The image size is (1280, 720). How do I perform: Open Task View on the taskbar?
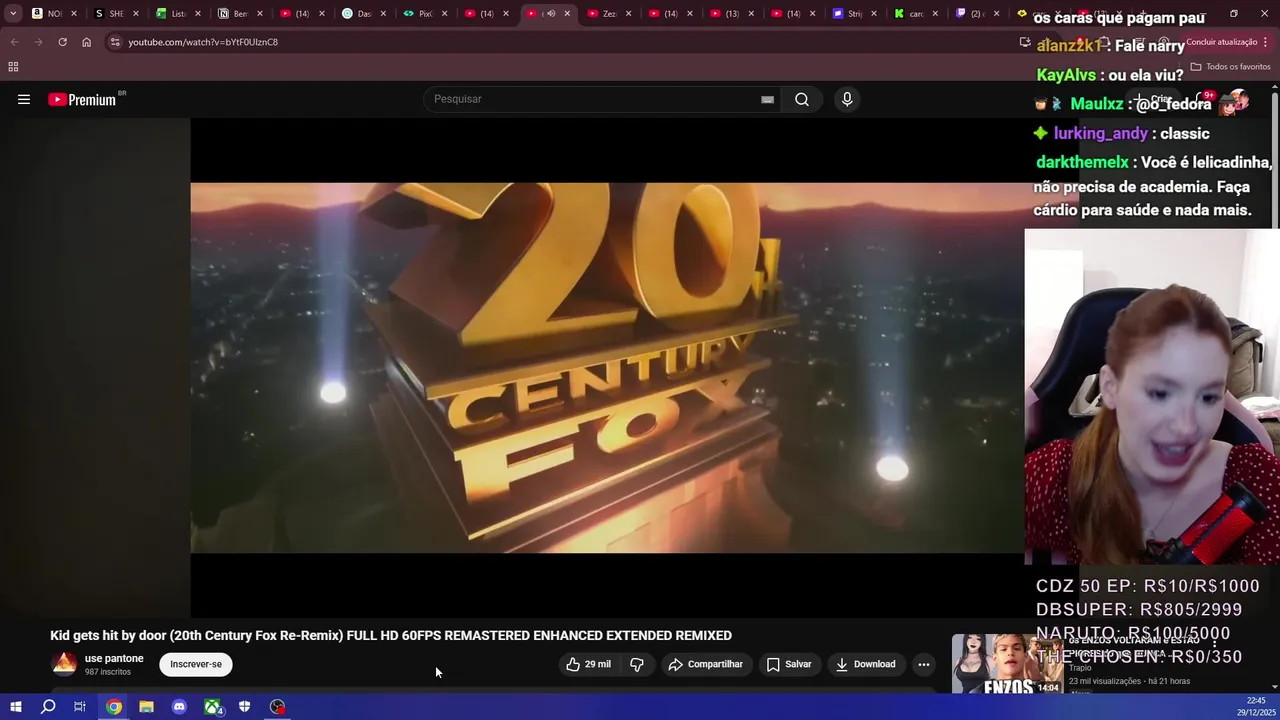click(80, 707)
